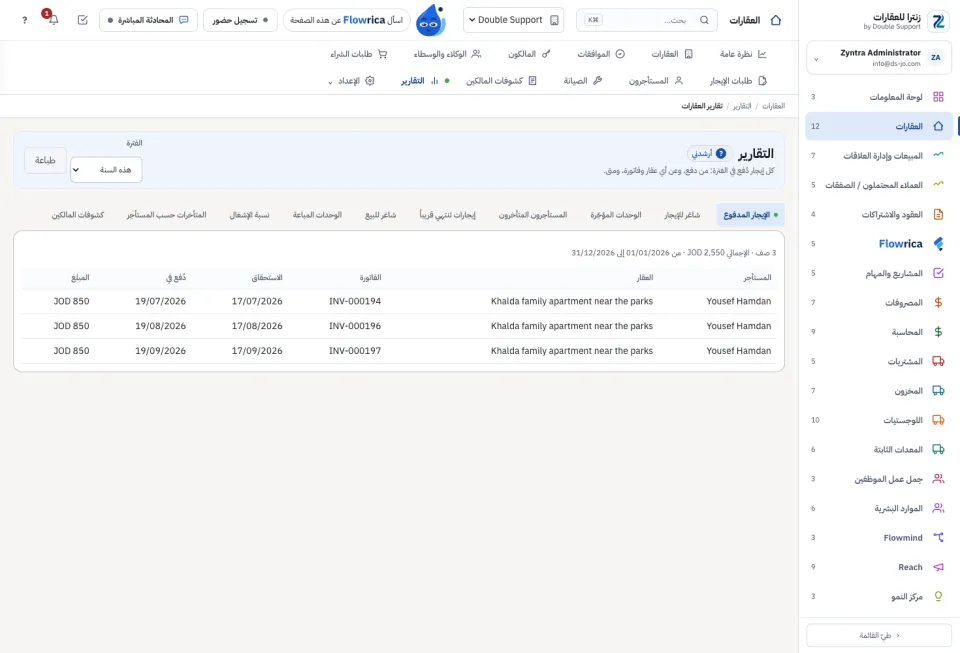Click the help question mark icon
The width and height of the screenshot is (960, 653).
[x=24, y=20]
